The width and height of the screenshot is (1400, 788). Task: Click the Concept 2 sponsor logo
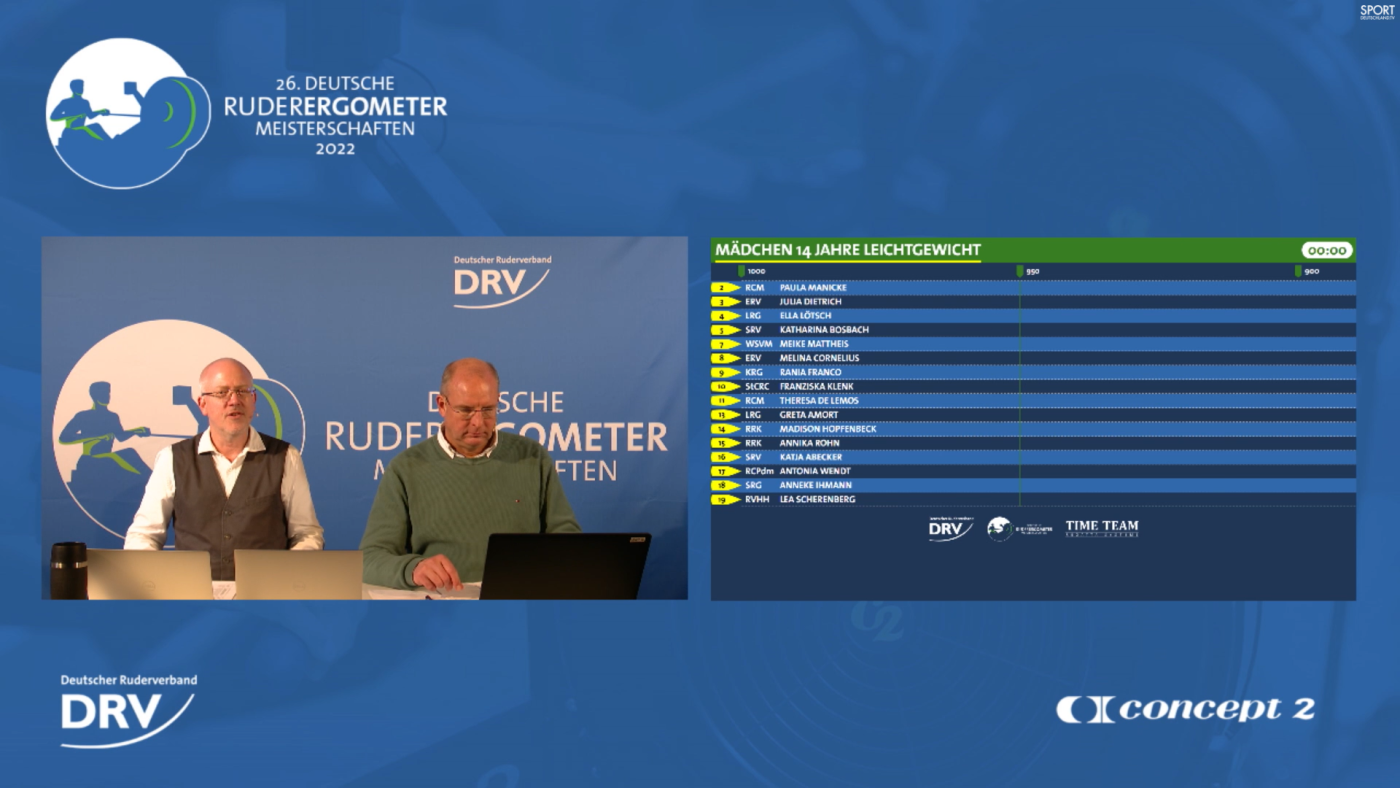coord(1185,709)
